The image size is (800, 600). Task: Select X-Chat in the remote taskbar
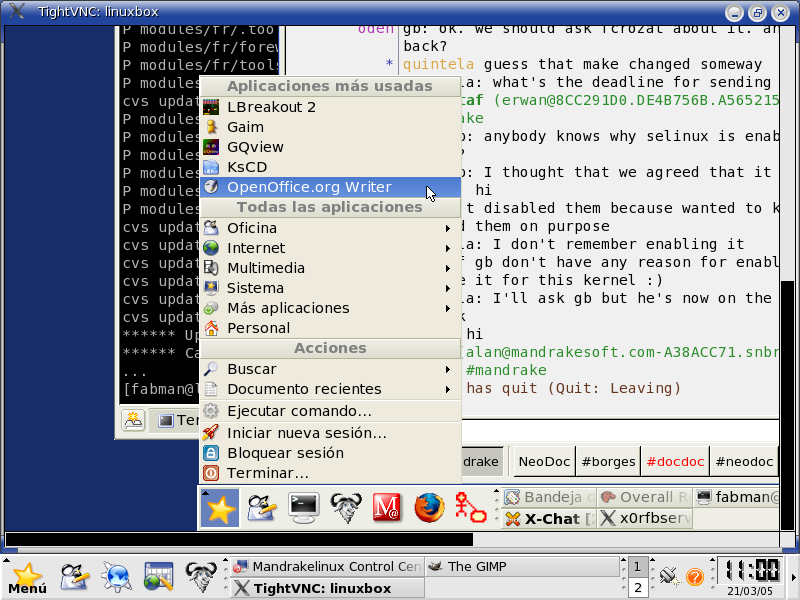(549, 519)
